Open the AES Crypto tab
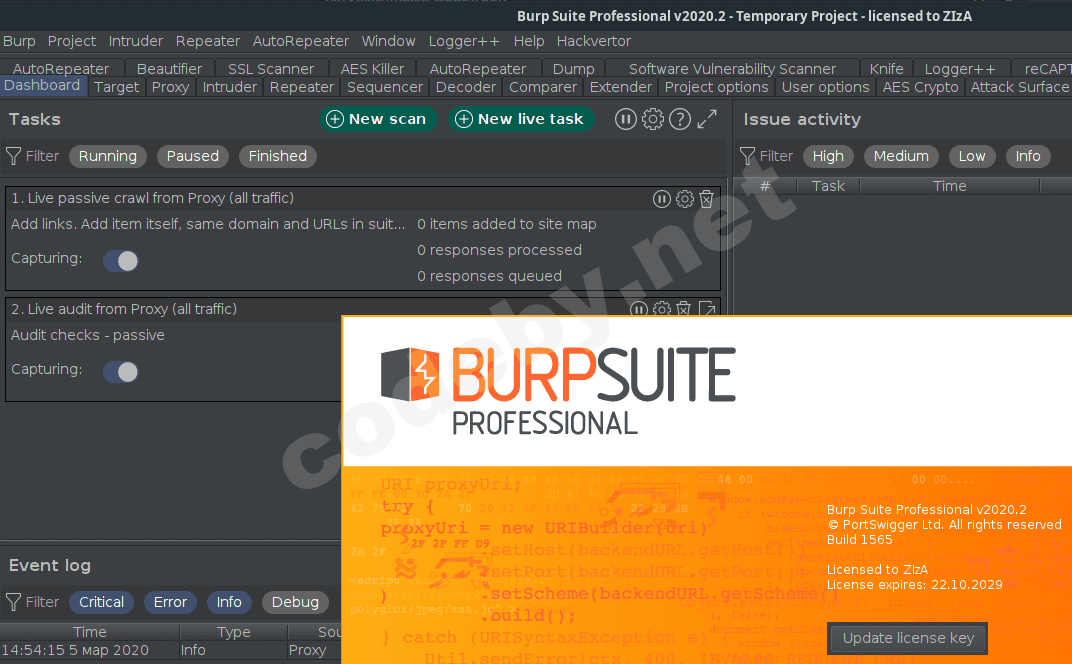 [920, 88]
